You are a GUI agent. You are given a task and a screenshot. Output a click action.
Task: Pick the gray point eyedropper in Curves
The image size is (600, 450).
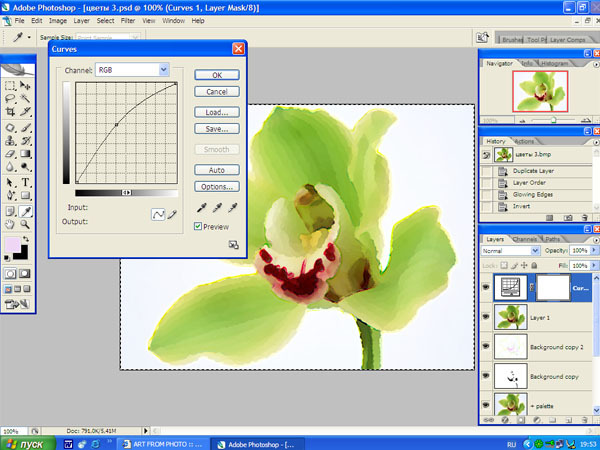coord(217,207)
